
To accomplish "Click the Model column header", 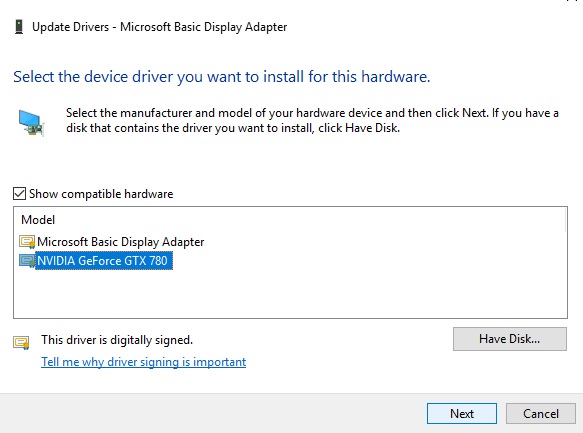I will pos(38,220).
